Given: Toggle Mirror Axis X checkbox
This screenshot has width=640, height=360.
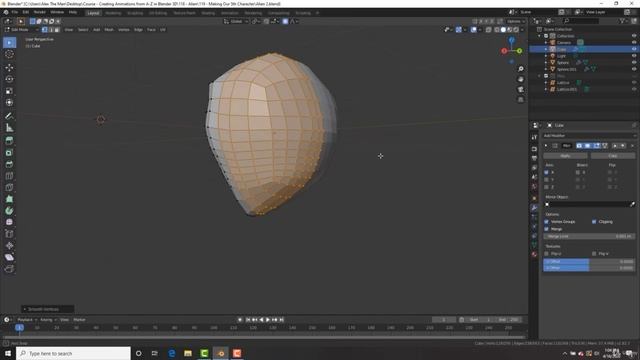Looking at the screenshot, I should click(x=547, y=172).
